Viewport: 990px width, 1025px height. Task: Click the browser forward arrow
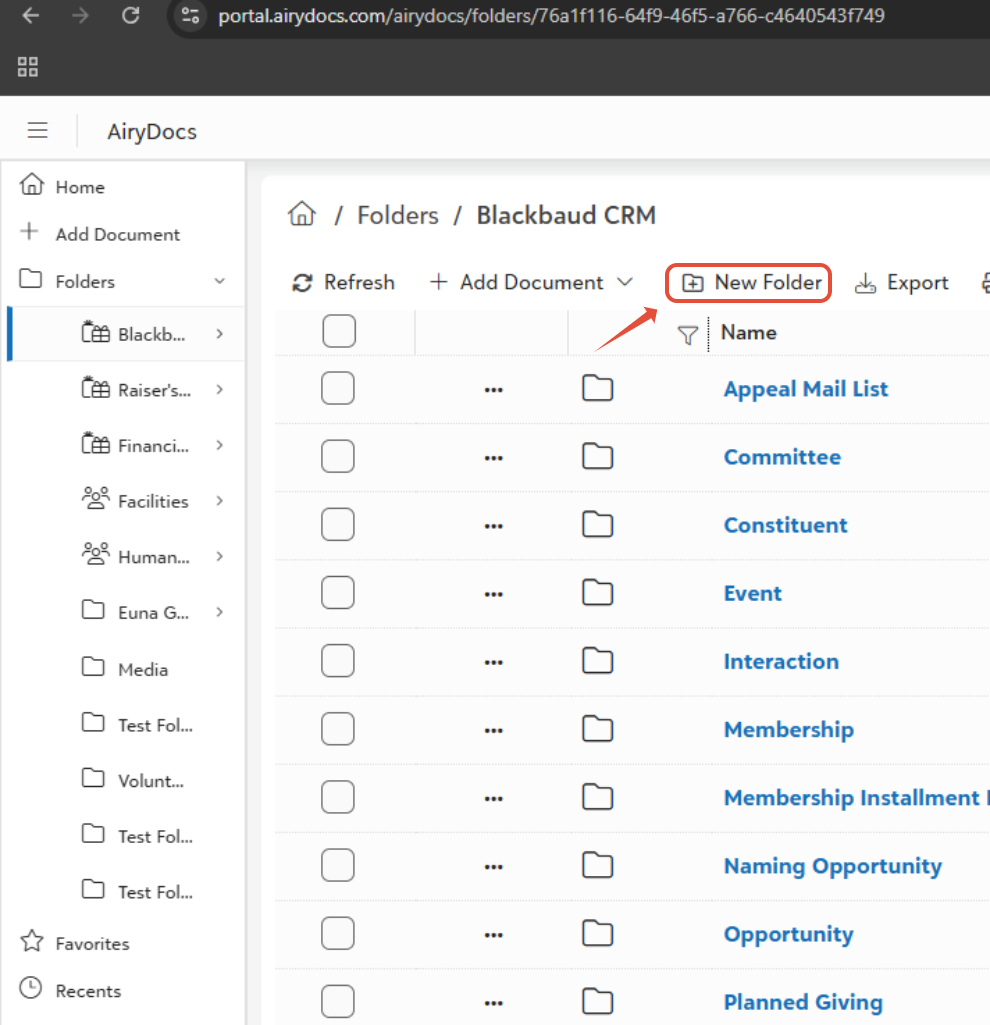coord(80,15)
